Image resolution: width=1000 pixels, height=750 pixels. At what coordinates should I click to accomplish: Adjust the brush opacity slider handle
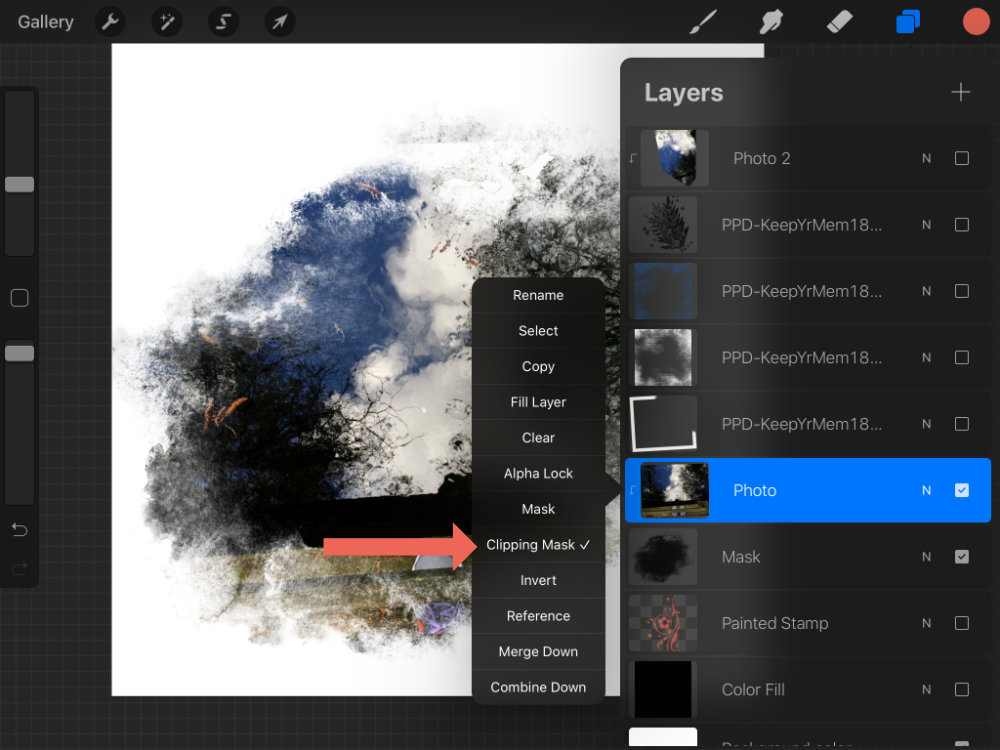point(19,353)
